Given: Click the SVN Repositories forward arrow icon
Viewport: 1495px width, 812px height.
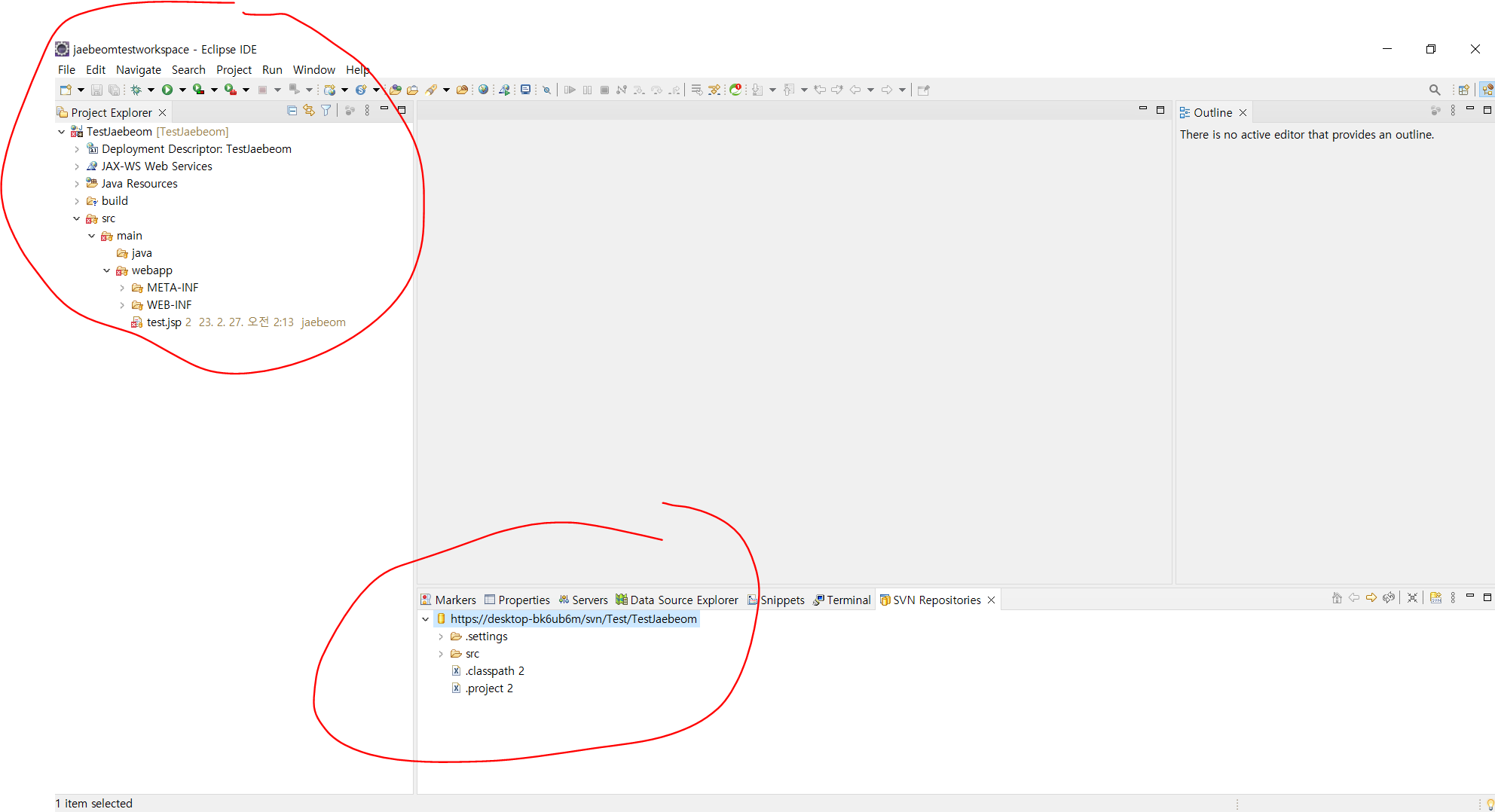Looking at the screenshot, I should (1371, 598).
